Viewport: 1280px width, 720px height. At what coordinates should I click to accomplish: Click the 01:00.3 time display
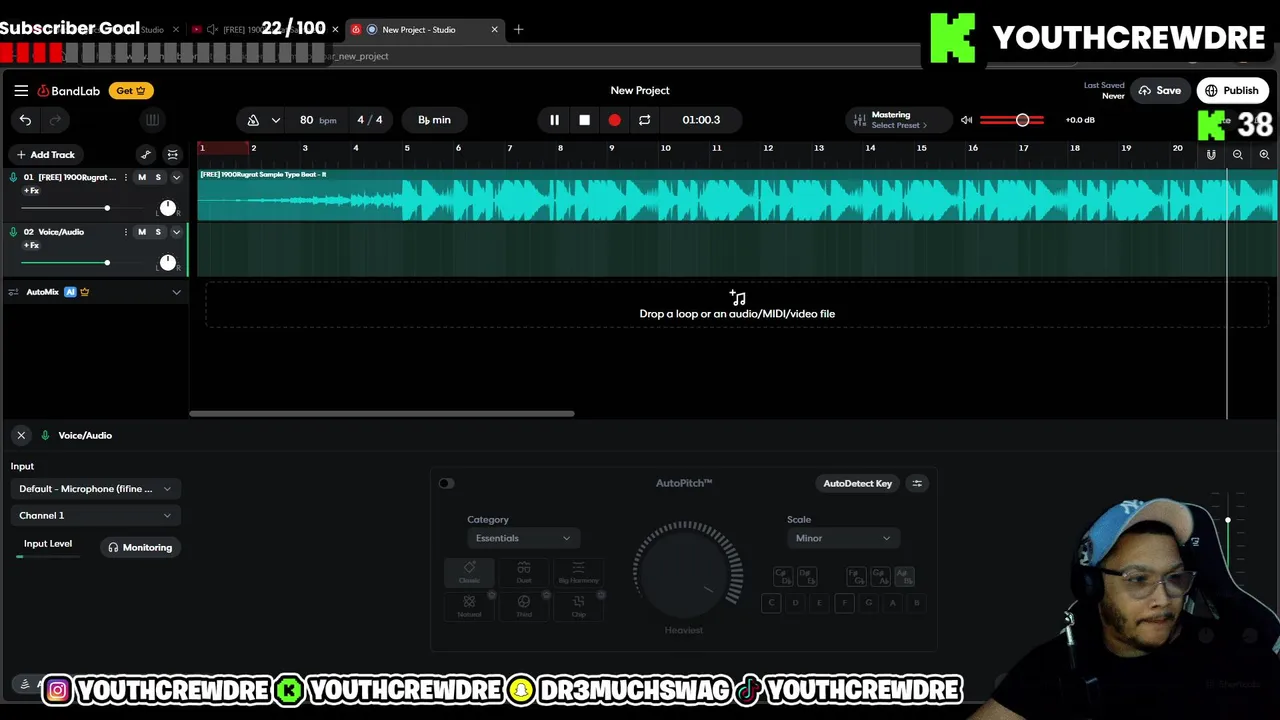pos(701,120)
